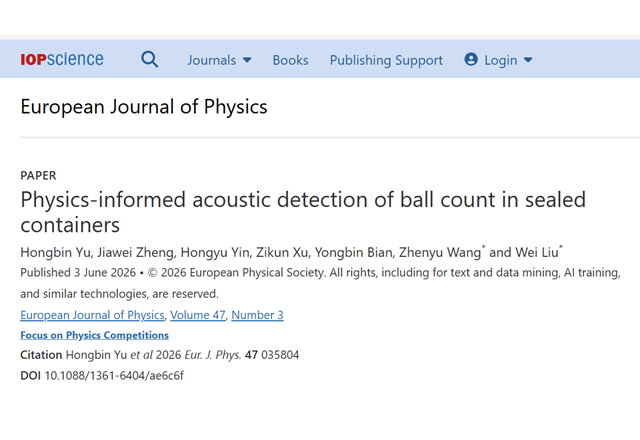Click the European Journal of Physics heading

pyautogui.click(x=144, y=107)
